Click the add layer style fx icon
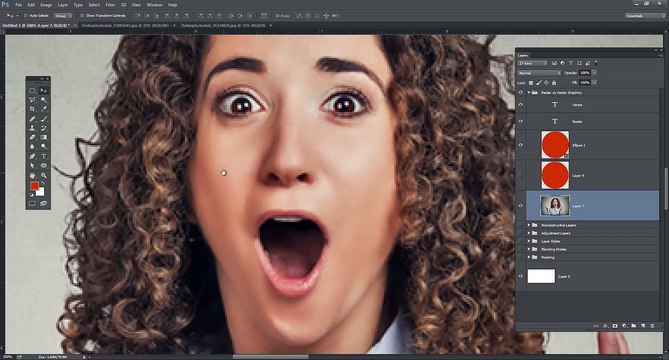This screenshot has height=360, width=669. [x=605, y=326]
